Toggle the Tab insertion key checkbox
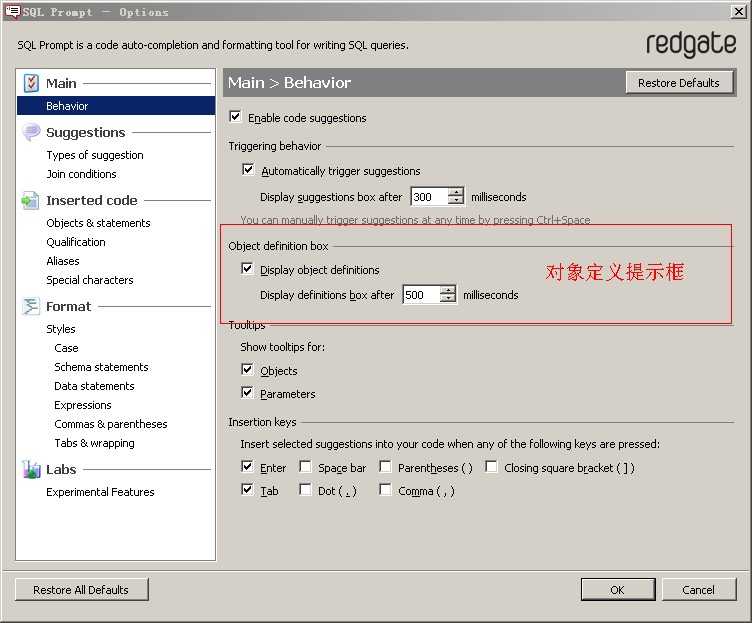752x623 pixels. point(247,490)
